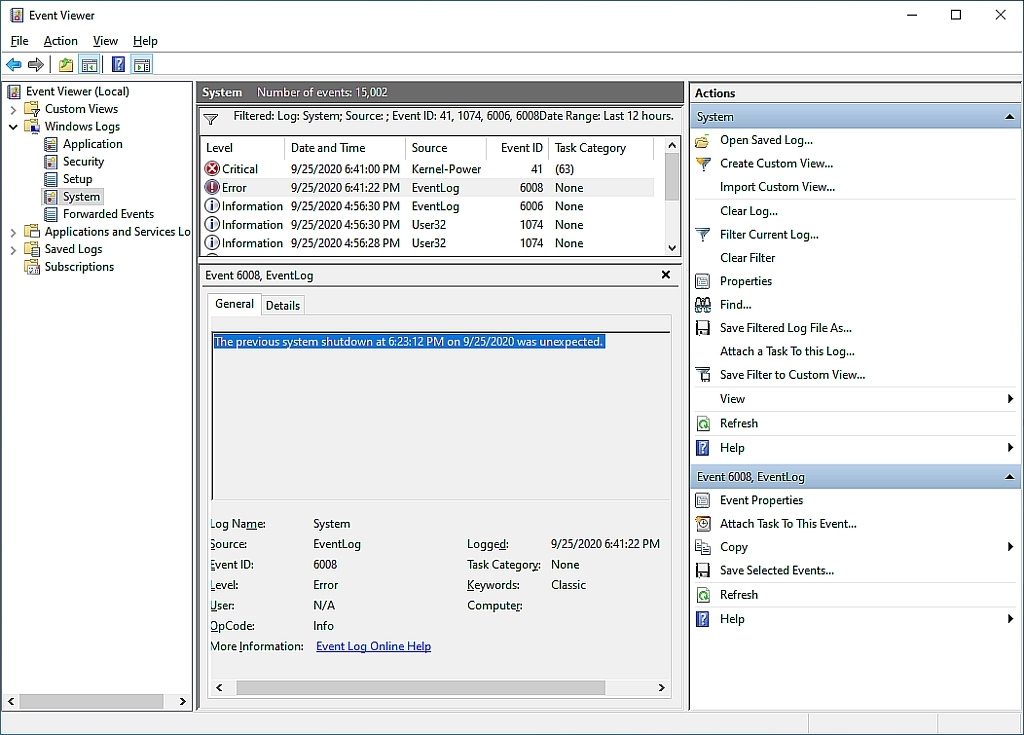
Task: Click the preview pane horizontal scroll right arrow
Action: click(x=661, y=687)
